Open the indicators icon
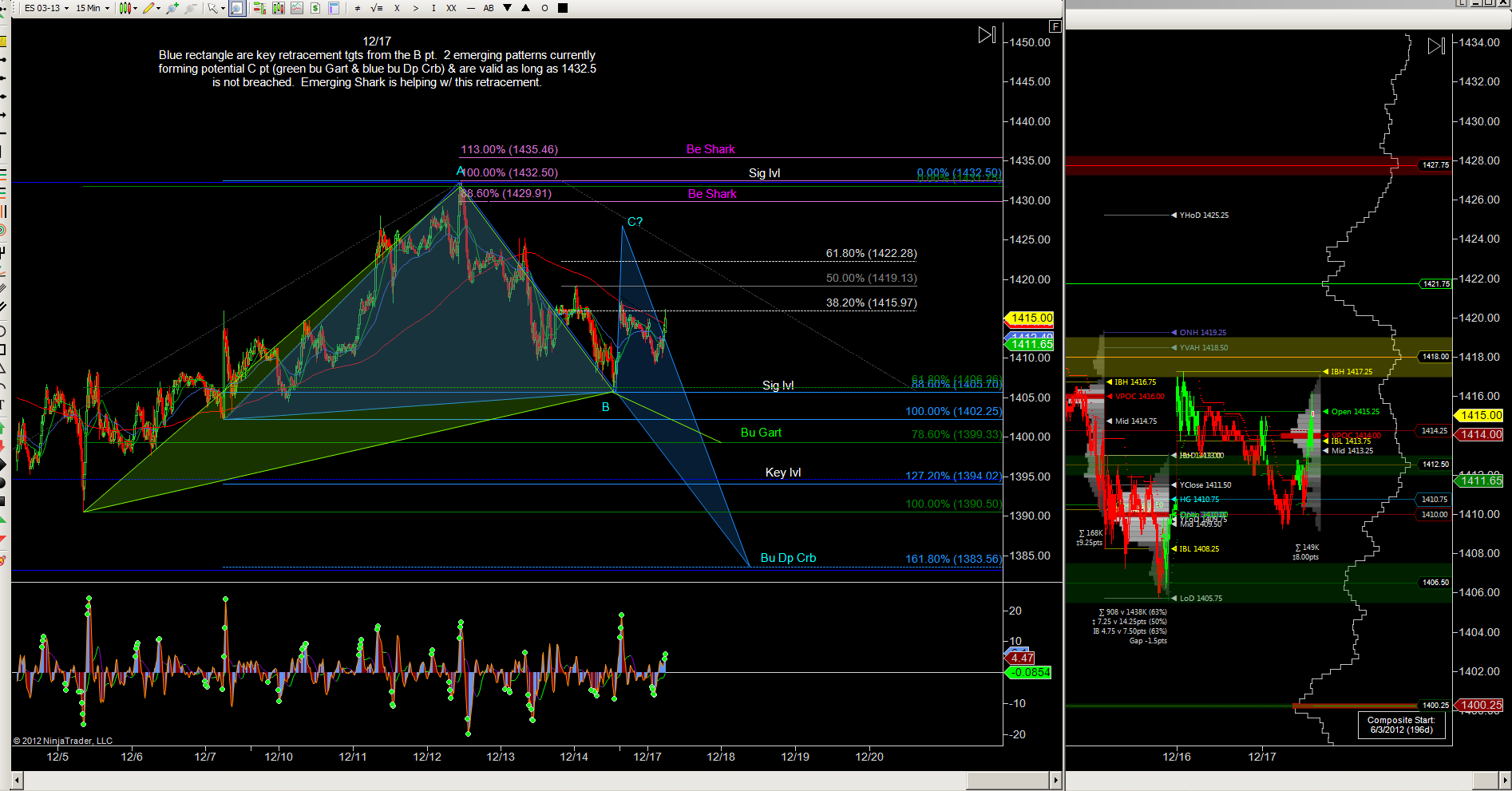The width and height of the screenshot is (1512, 791). pos(297,8)
